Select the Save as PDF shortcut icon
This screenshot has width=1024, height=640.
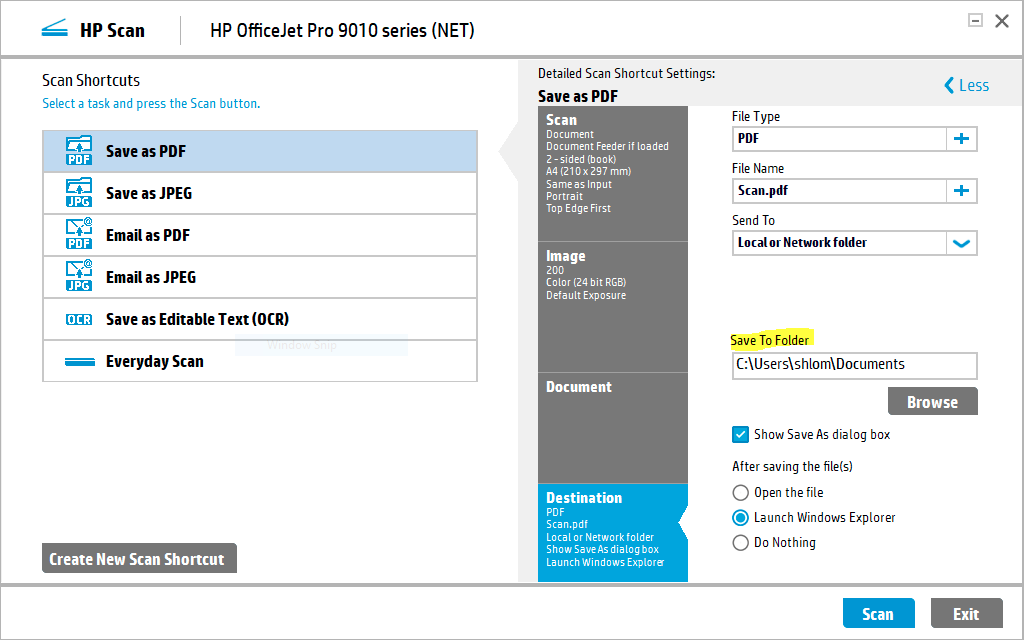point(78,151)
